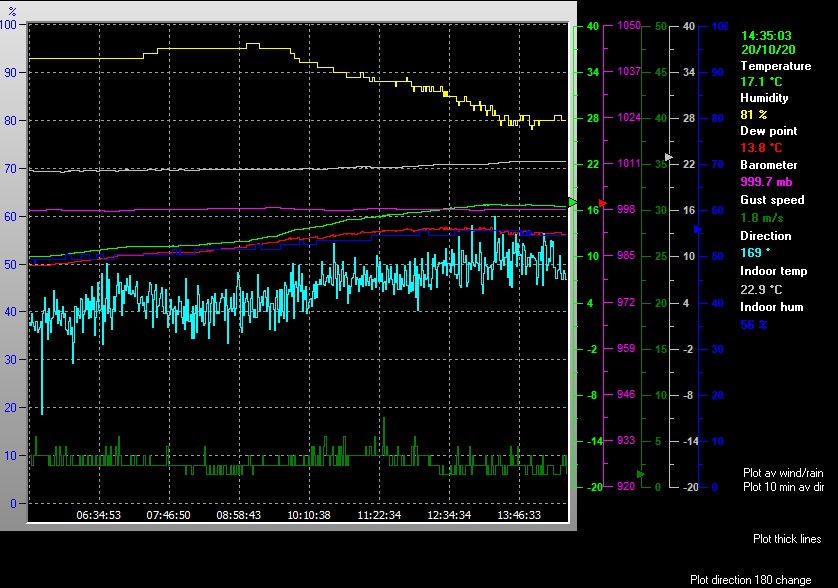Click the blue indoor humidity pointer arrow

[697, 229]
